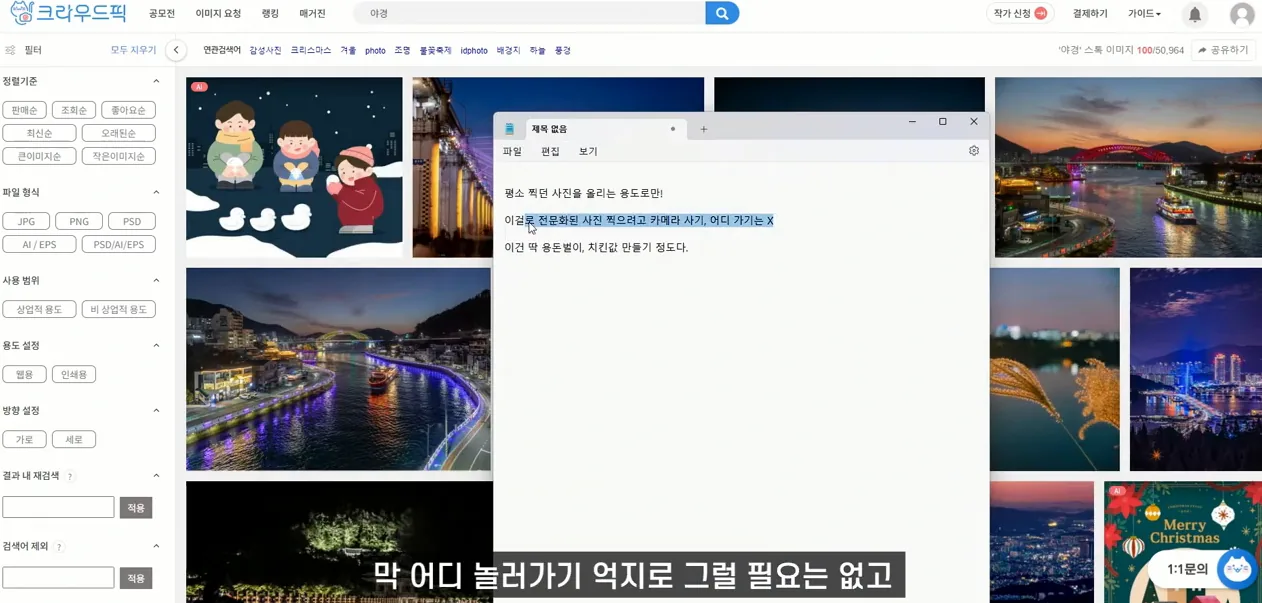Image resolution: width=1262 pixels, height=603 pixels.
Task: Open the 가이드 dropdown menu
Action: coord(1144,14)
